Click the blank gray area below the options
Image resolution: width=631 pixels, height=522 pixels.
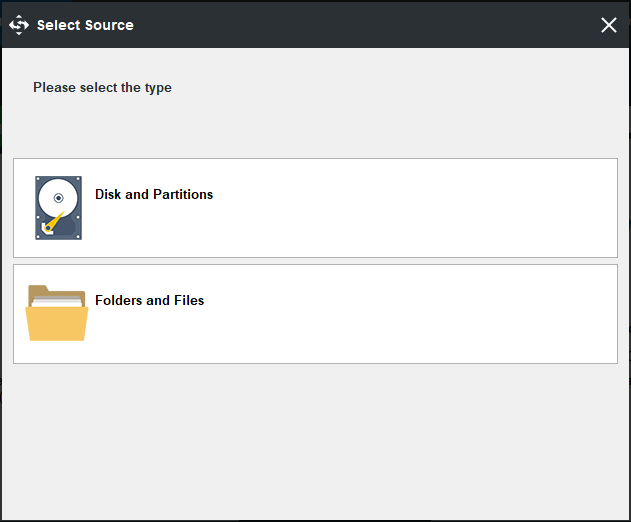click(315, 440)
